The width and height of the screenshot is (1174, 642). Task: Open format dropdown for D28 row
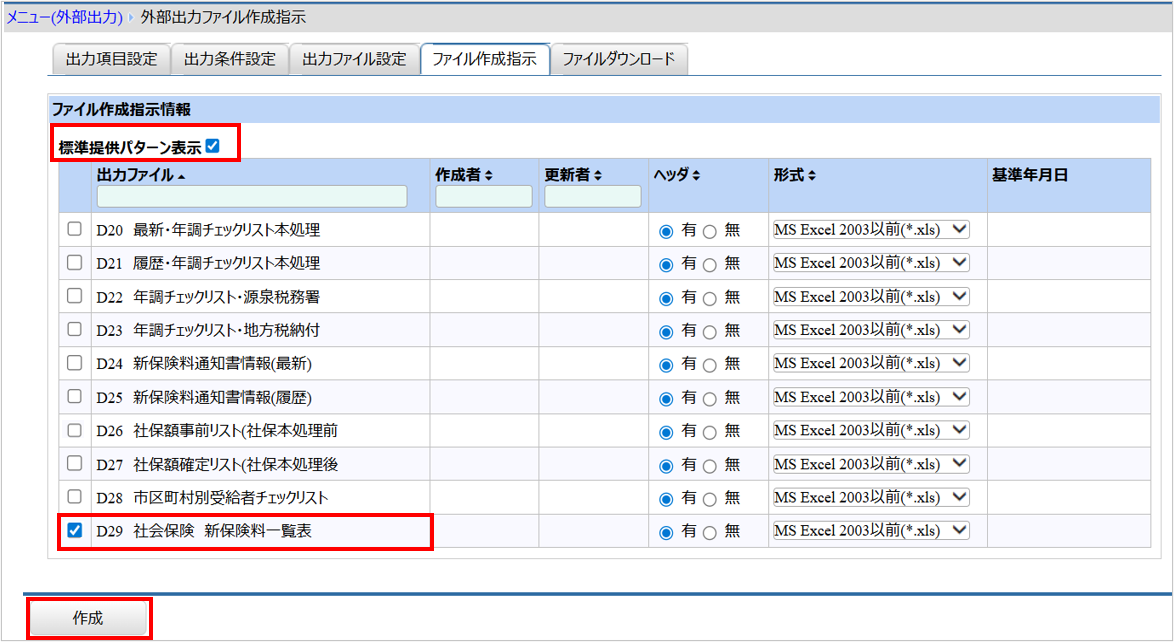click(871, 497)
